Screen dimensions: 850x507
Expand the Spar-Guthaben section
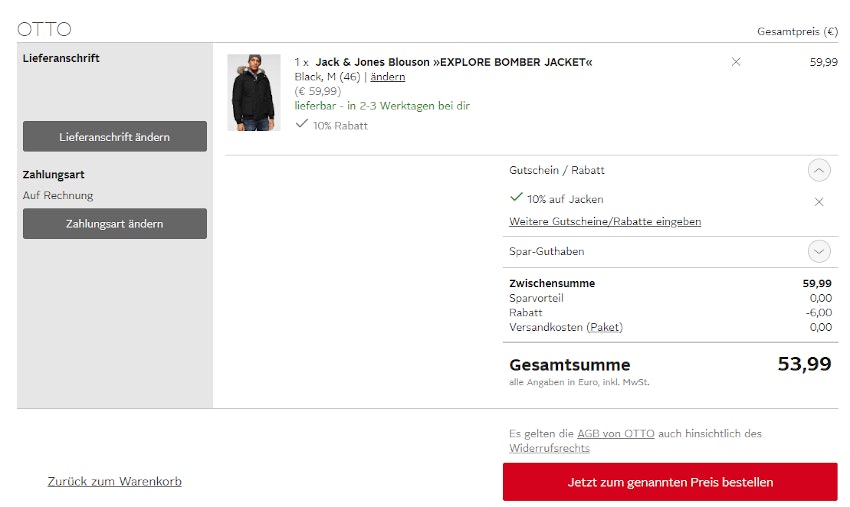click(x=819, y=252)
